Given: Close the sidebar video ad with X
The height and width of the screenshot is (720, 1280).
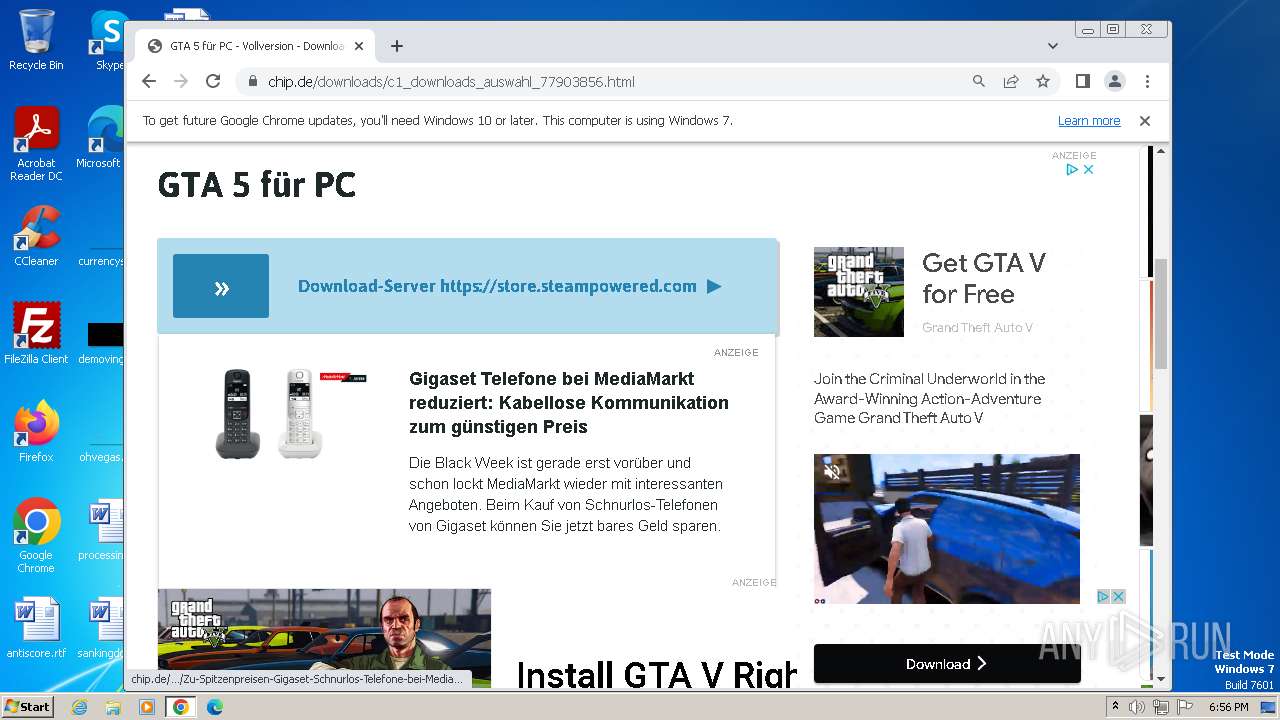Looking at the screenshot, I should point(1119,597).
